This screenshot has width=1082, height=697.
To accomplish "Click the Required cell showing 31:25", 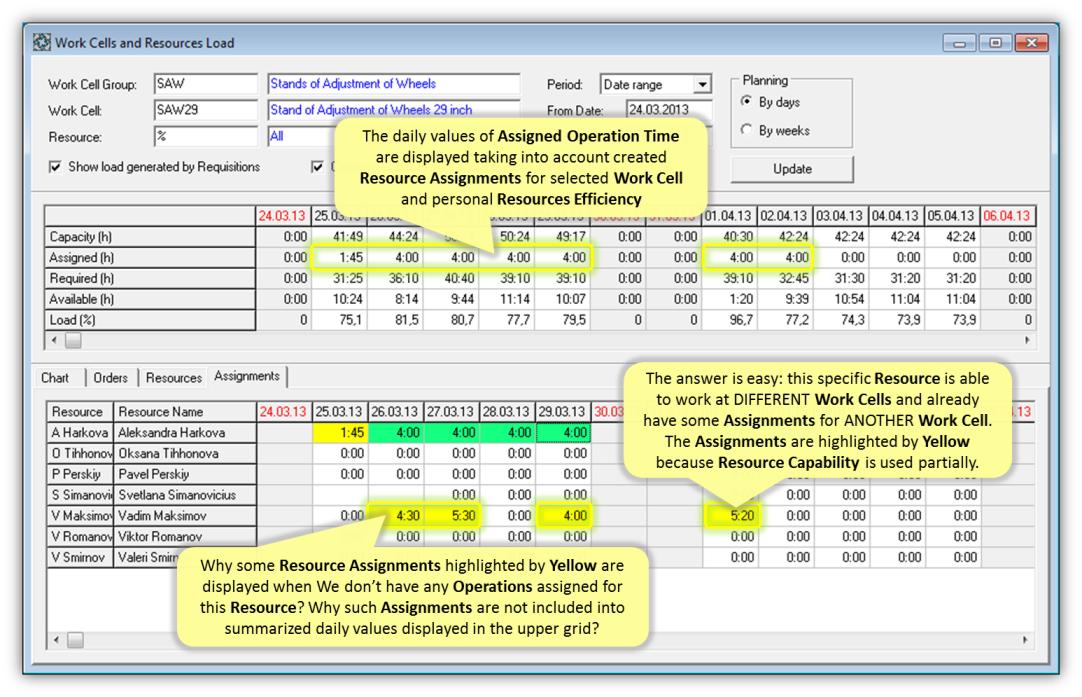I will point(339,278).
